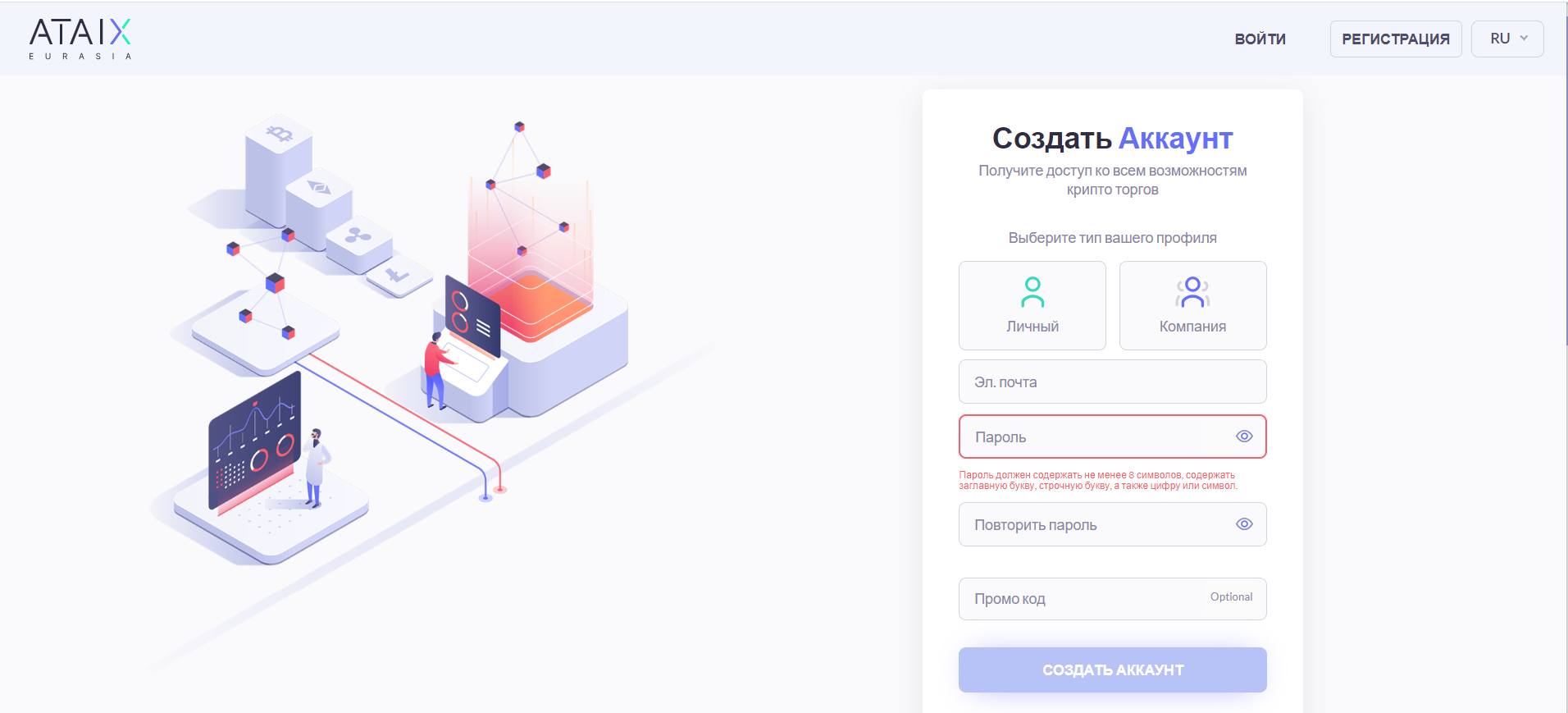1568x713 pixels.
Task: Click the ATAIX Eurasia logo
Action: click(x=79, y=38)
